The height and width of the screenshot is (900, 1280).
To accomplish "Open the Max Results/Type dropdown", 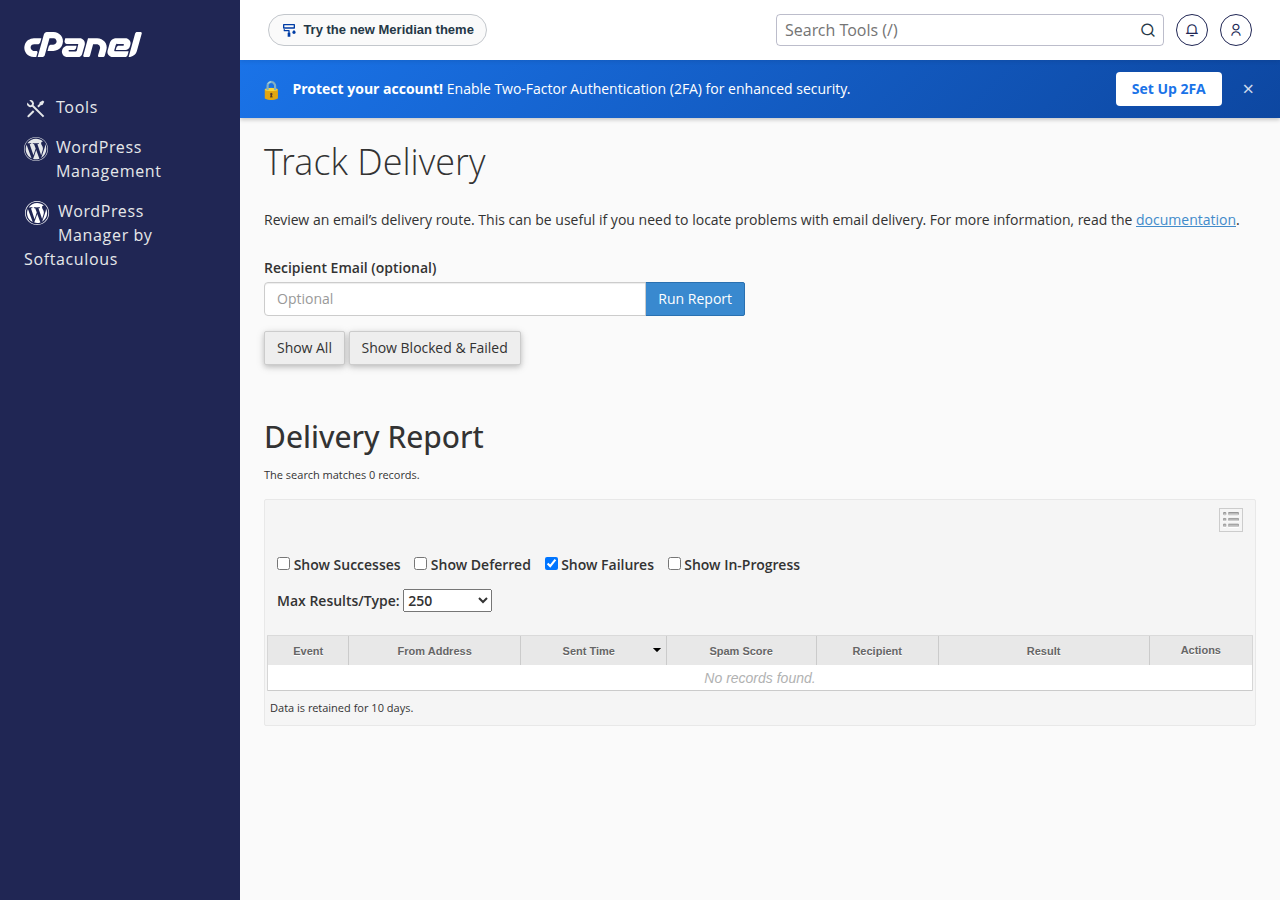I will [x=447, y=601].
